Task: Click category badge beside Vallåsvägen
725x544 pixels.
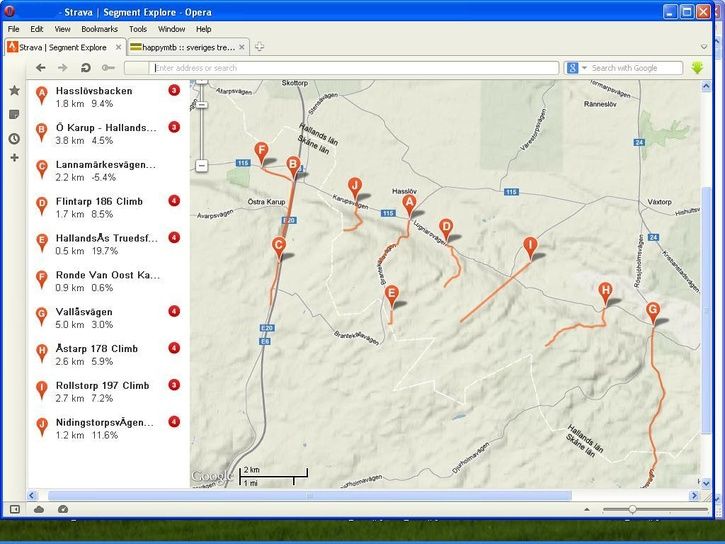Action: (174, 311)
